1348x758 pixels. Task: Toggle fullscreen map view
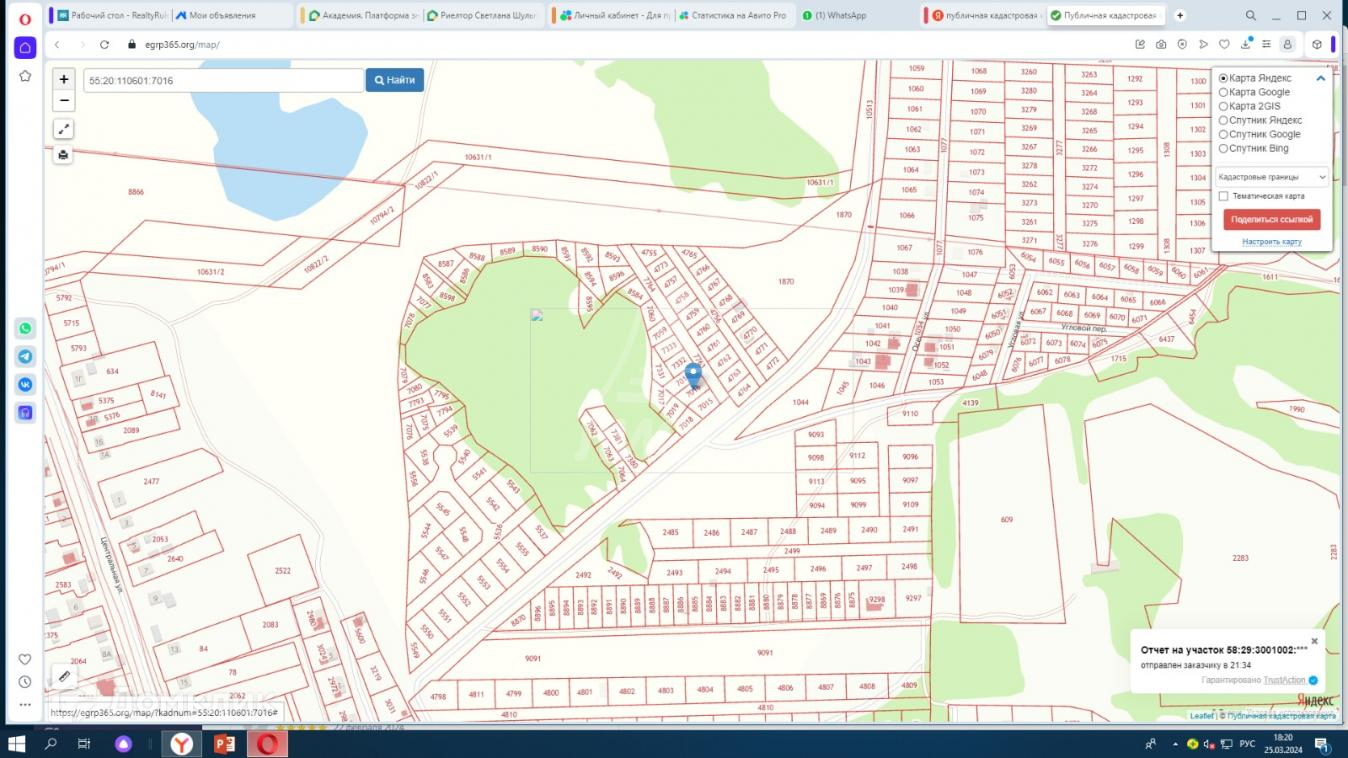tap(64, 129)
